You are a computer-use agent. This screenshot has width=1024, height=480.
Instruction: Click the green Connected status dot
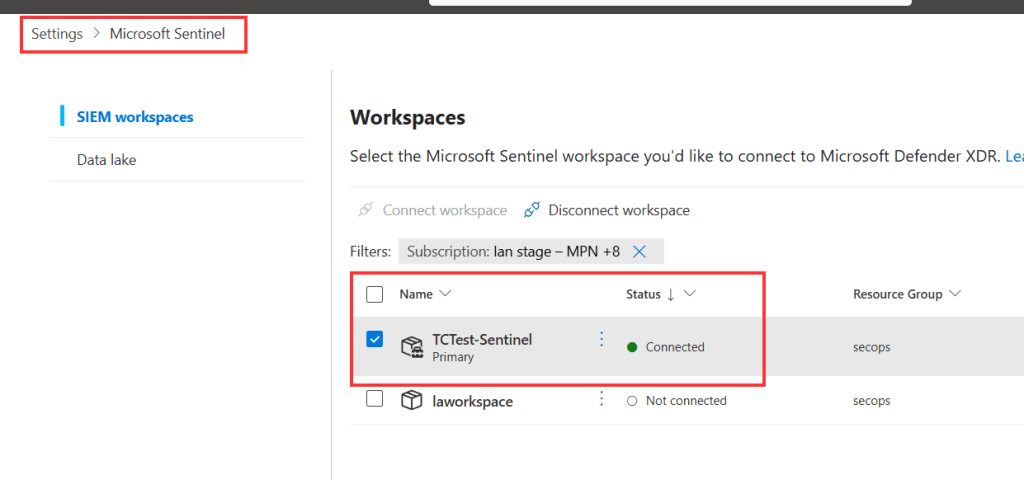point(631,347)
